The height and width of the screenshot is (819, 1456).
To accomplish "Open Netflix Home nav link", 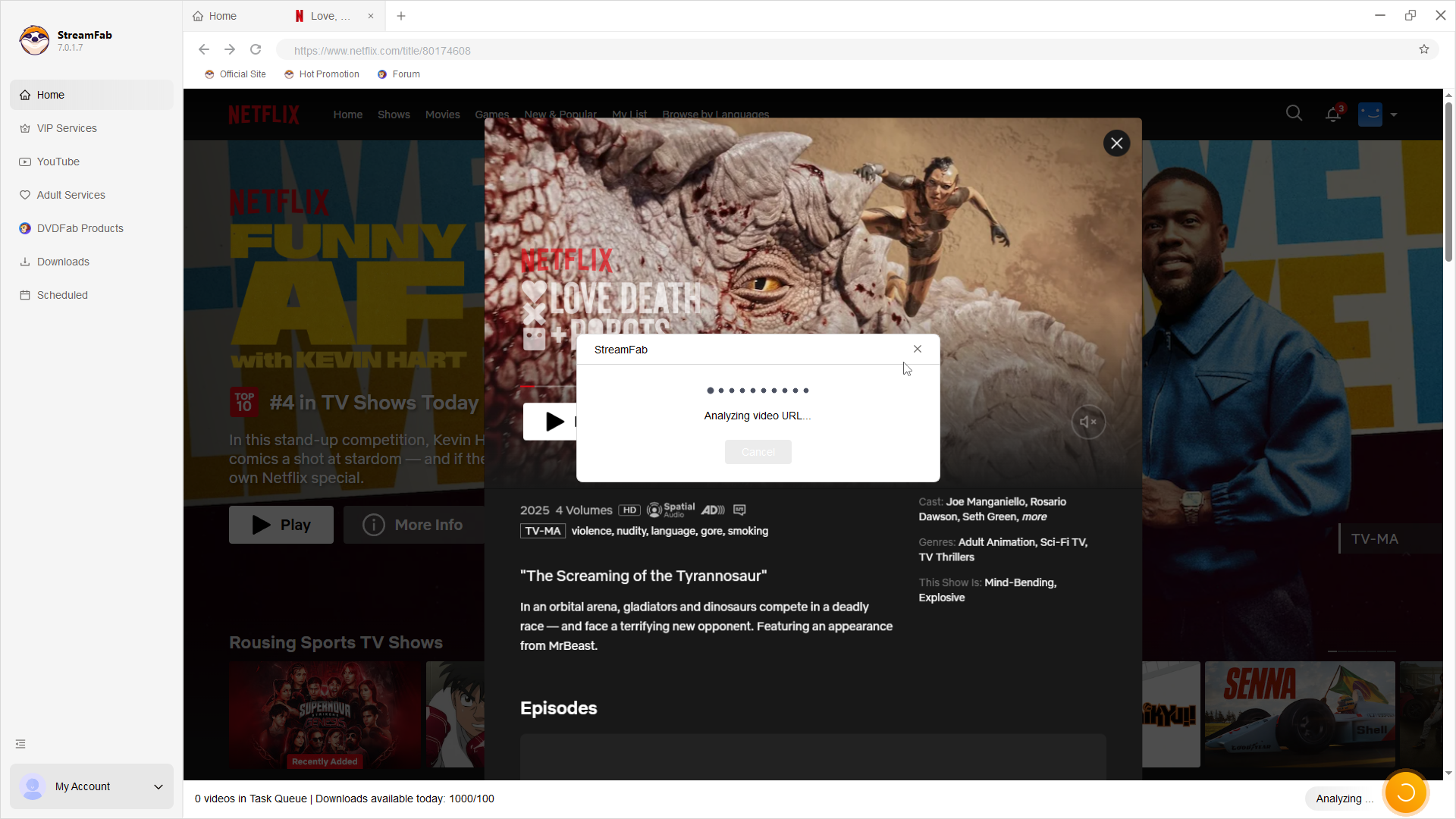I will pos(348,115).
